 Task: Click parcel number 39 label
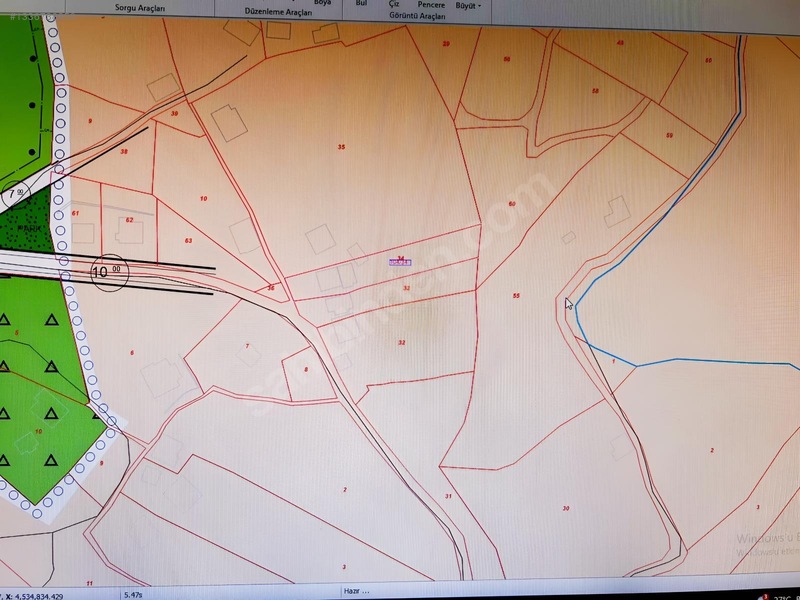pyautogui.click(x=174, y=113)
